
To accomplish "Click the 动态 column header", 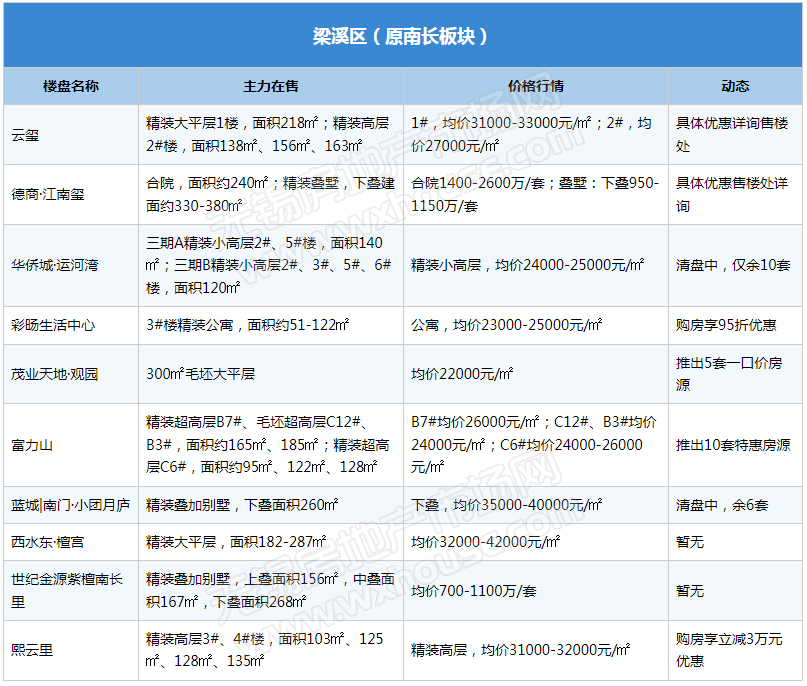I will coord(735,86).
